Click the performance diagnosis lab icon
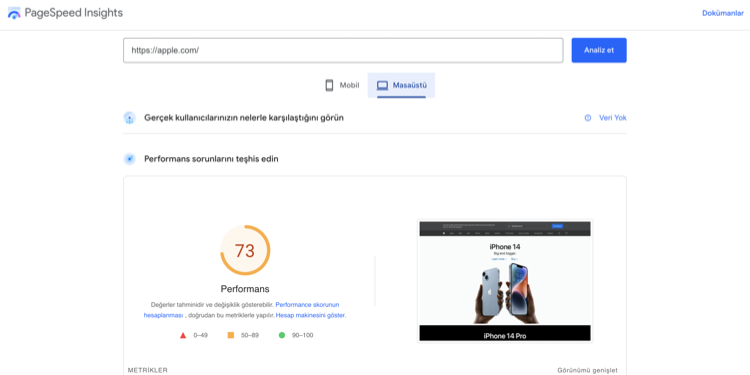Image resolution: width=750 pixels, height=375 pixels. point(130,159)
